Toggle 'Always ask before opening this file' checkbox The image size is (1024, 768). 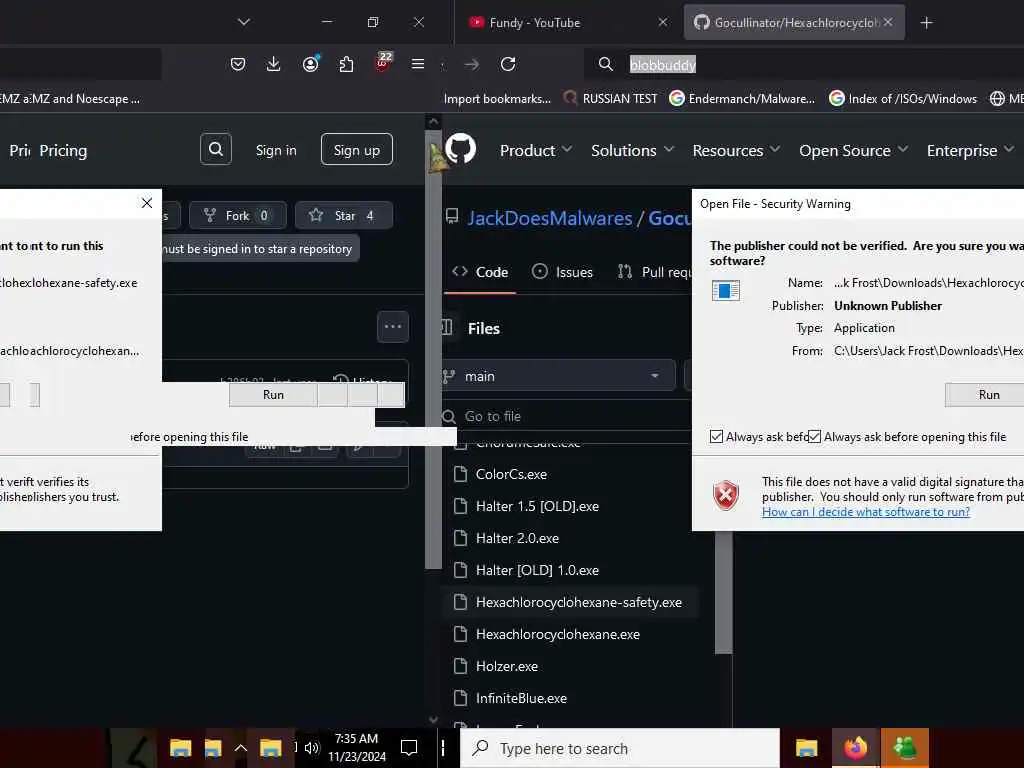[x=814, y=436]
